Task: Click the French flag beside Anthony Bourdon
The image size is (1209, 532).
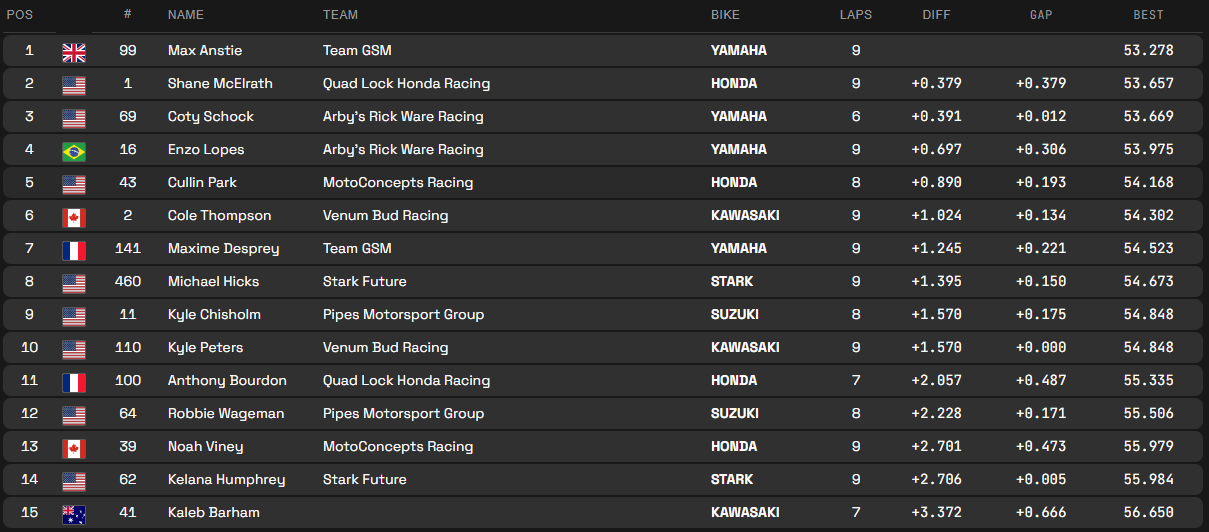Action: [x=74, y=381]
